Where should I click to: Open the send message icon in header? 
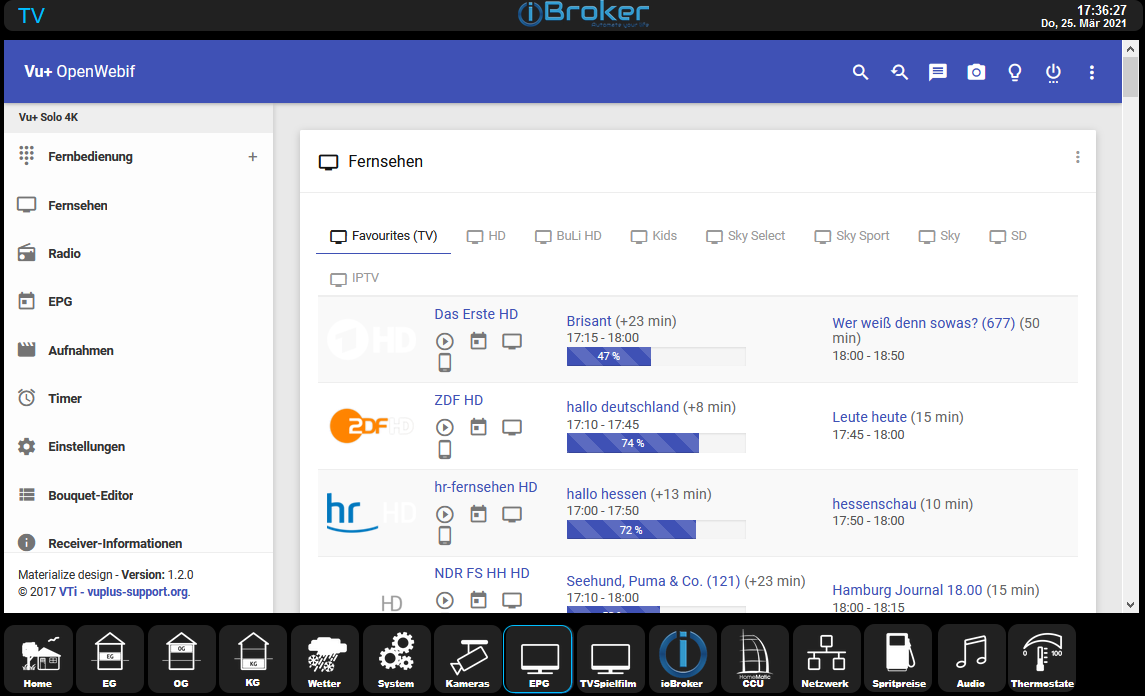938,72
